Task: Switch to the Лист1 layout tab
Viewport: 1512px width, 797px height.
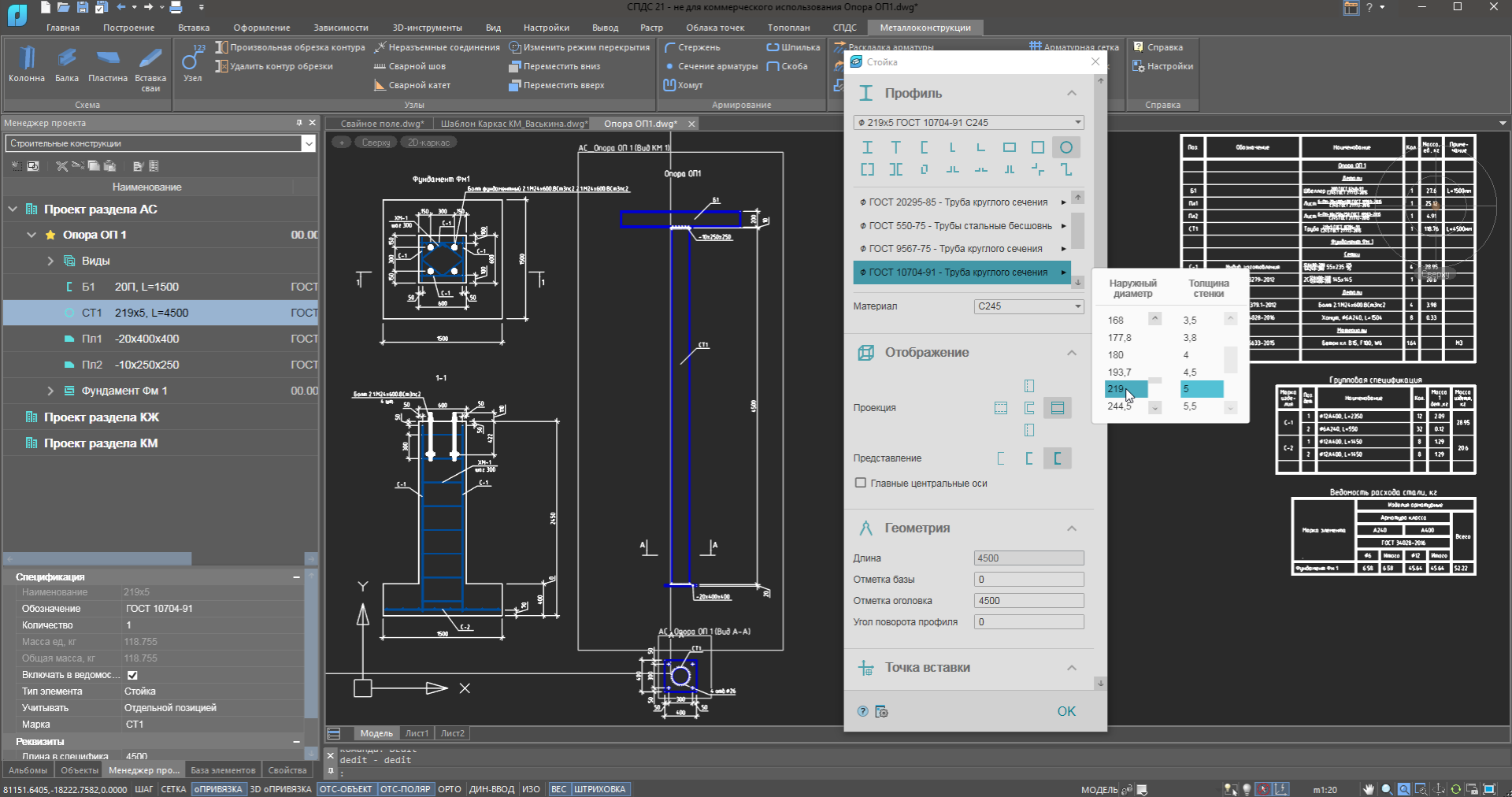Action: (x=417, y=733)
